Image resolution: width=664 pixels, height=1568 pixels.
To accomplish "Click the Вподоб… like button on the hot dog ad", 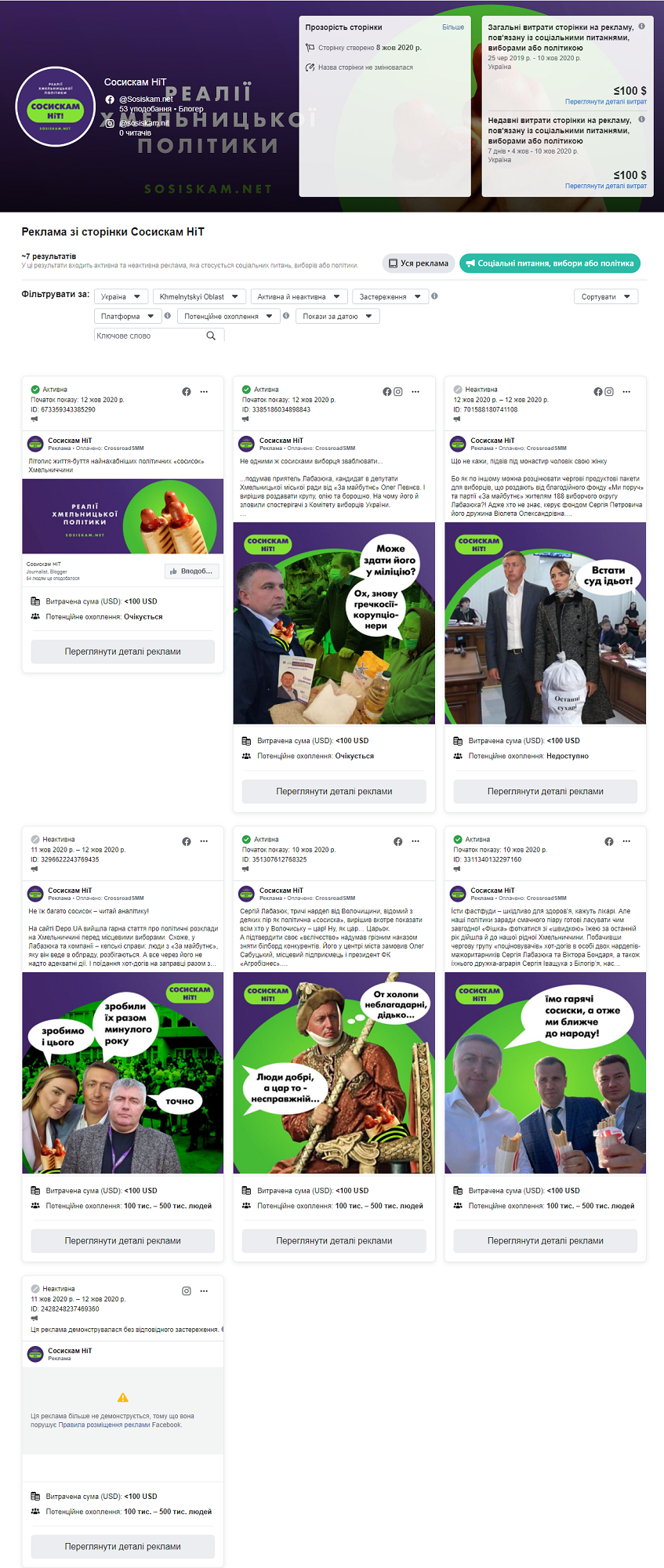I will click(191, 572).
